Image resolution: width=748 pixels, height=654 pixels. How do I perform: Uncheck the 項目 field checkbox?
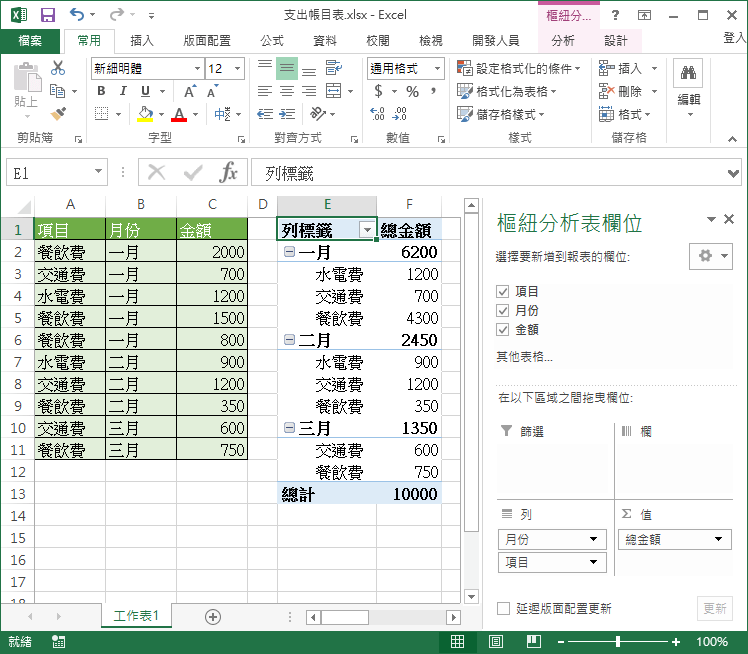point(503,291)
